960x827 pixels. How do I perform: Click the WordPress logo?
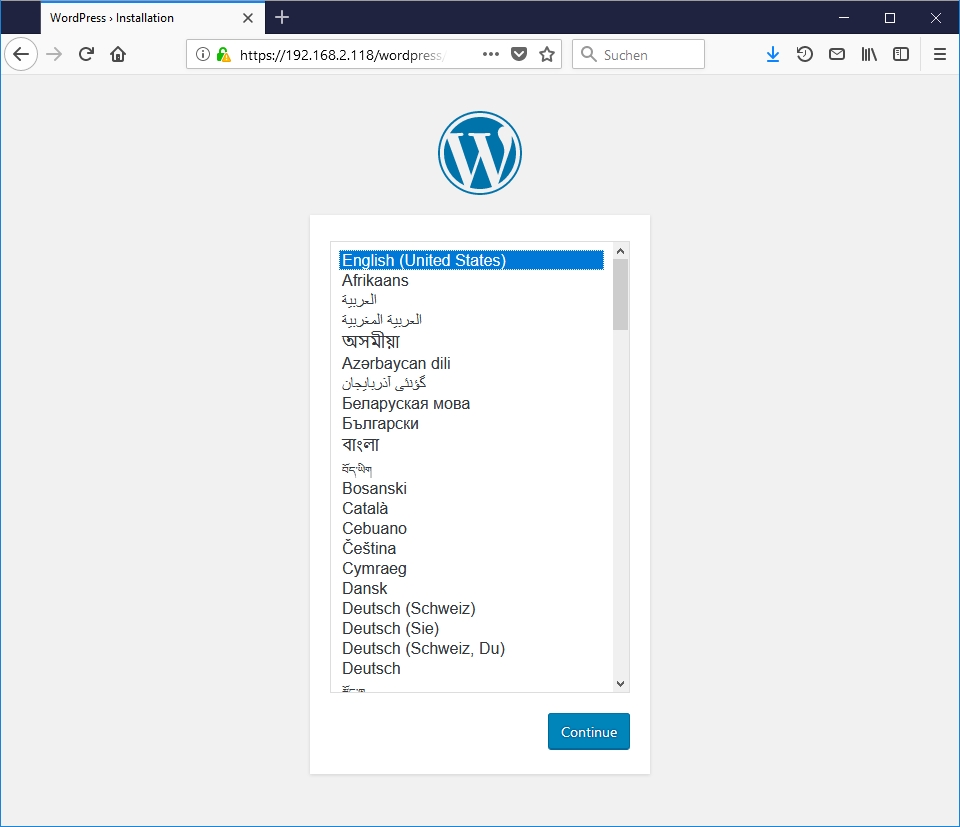coord(480,153)
